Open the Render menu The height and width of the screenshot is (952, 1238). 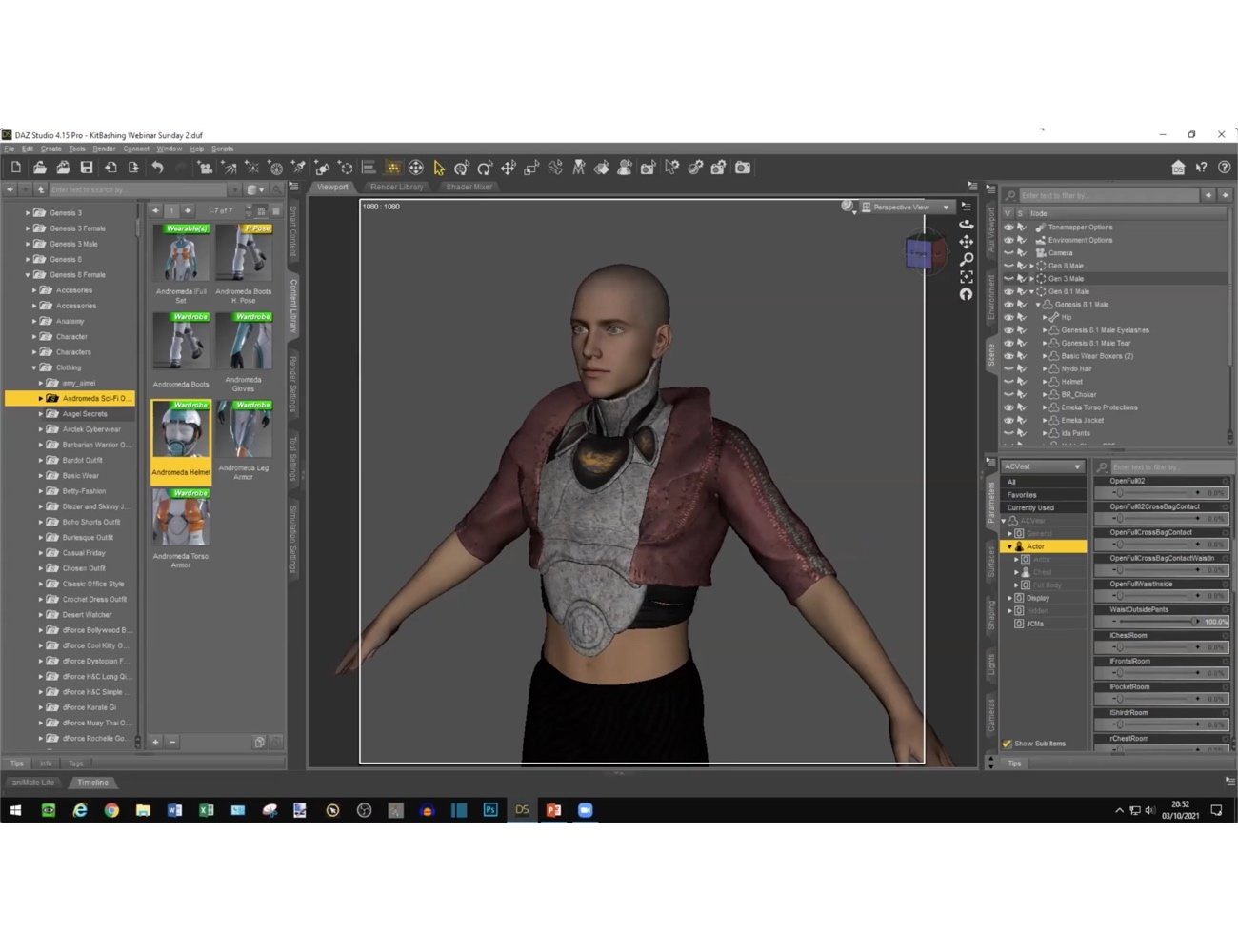pyautogui.click(x=104, y=149)
